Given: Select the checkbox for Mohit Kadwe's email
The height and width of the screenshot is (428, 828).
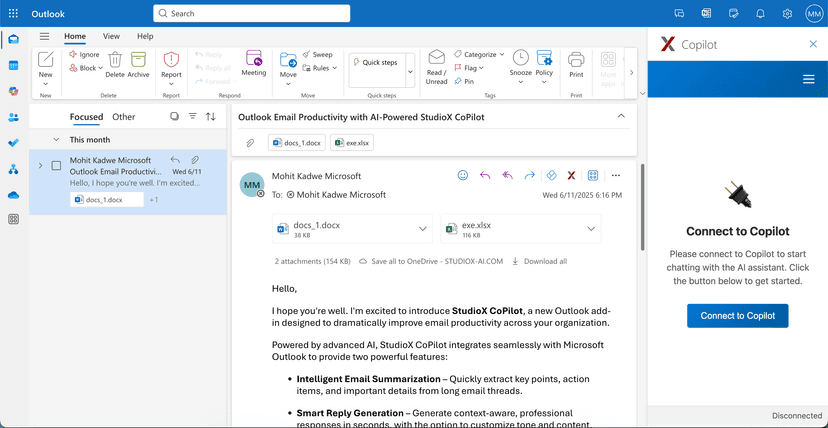Looking at the screenshot, I should 56,166.
